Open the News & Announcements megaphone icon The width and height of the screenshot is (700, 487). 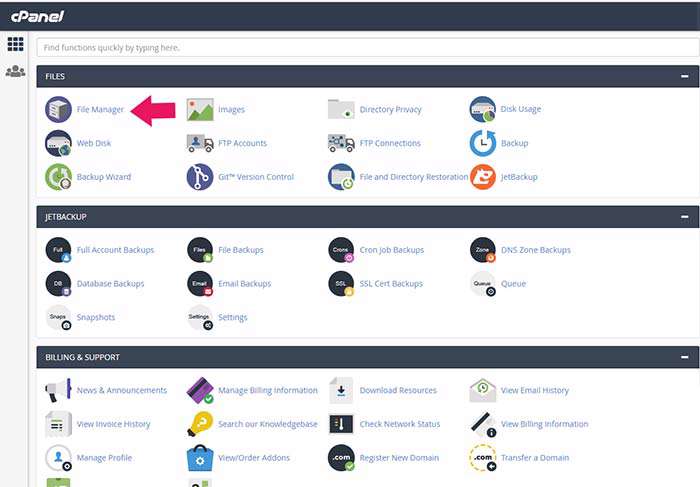(x=58, y=391)
